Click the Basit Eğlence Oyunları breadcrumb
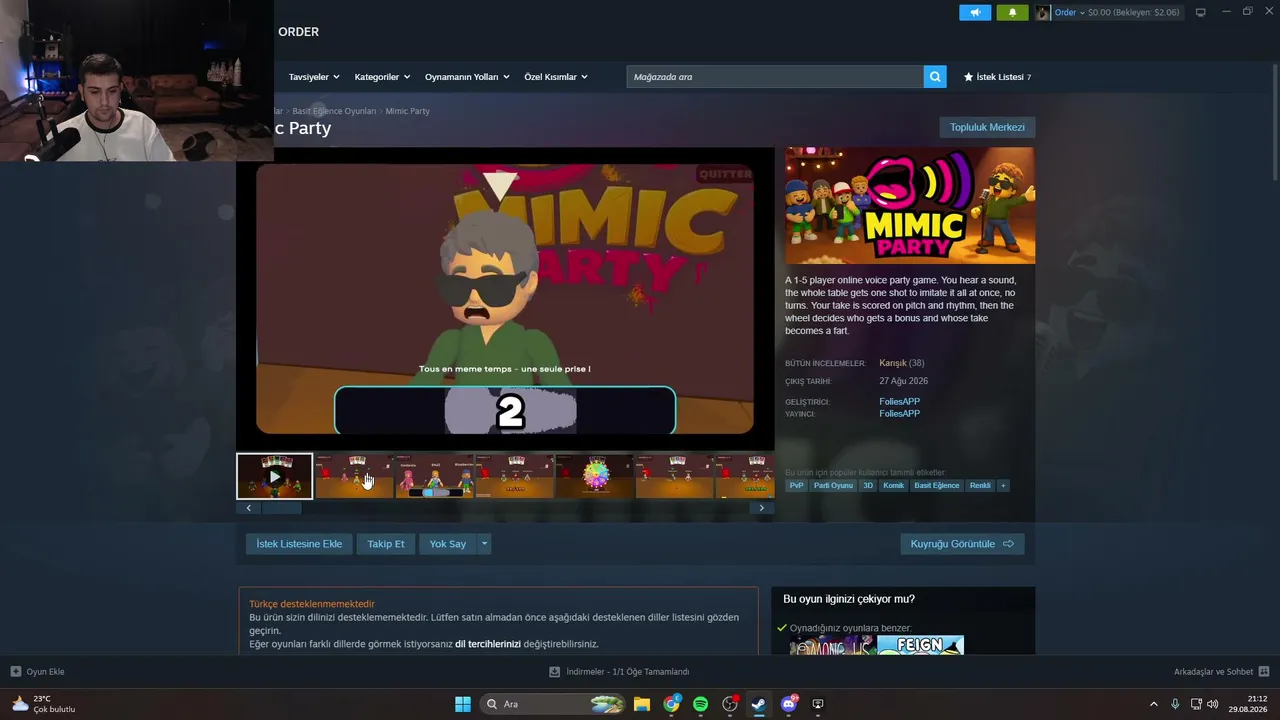Image resolution: width=1280 pixels, height=720 pixels. click(334, 111)
